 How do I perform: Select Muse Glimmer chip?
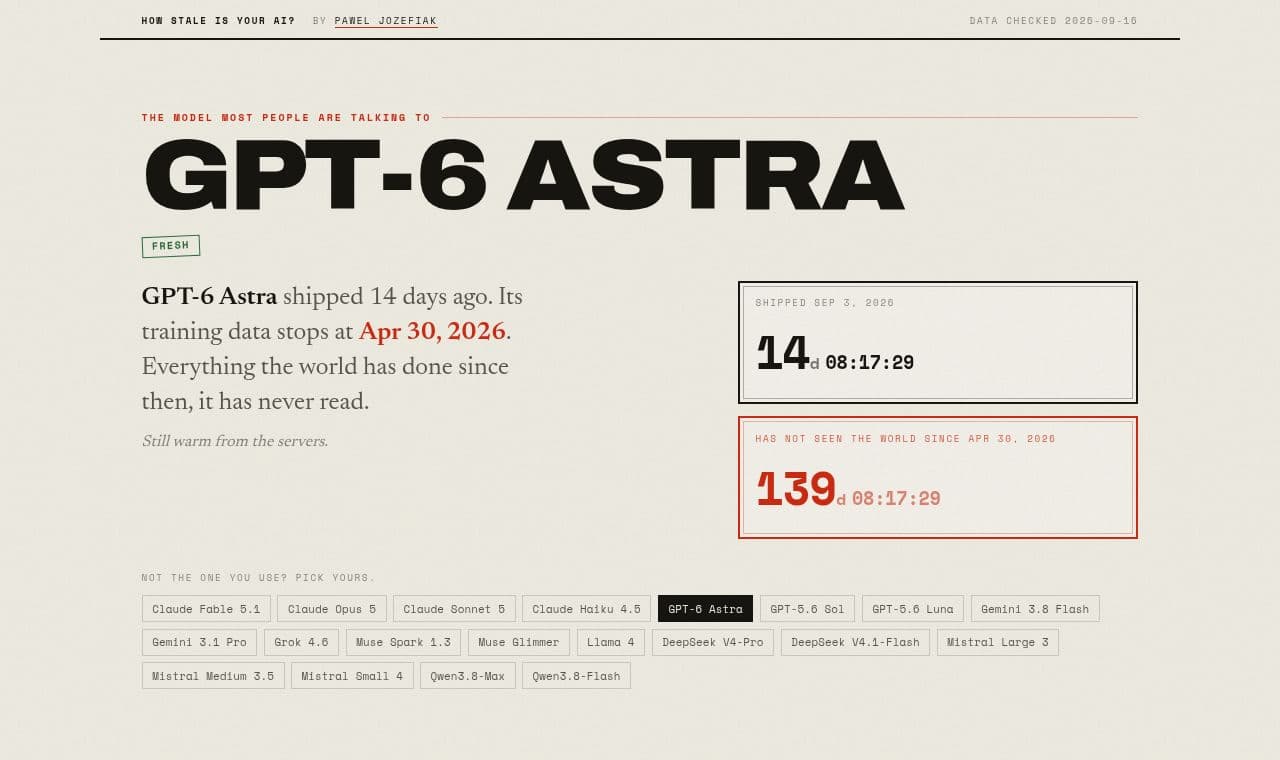[519, 642]
